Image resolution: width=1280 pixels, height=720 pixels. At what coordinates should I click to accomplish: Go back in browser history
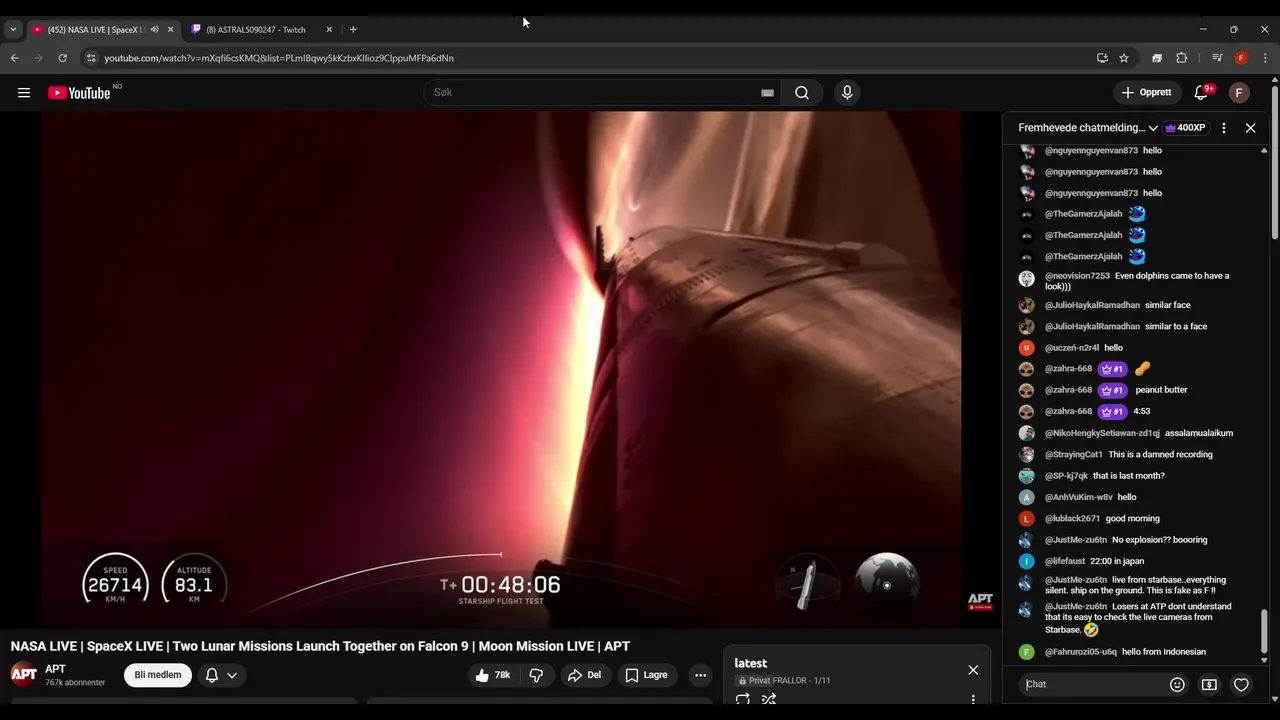click(15, 58)
